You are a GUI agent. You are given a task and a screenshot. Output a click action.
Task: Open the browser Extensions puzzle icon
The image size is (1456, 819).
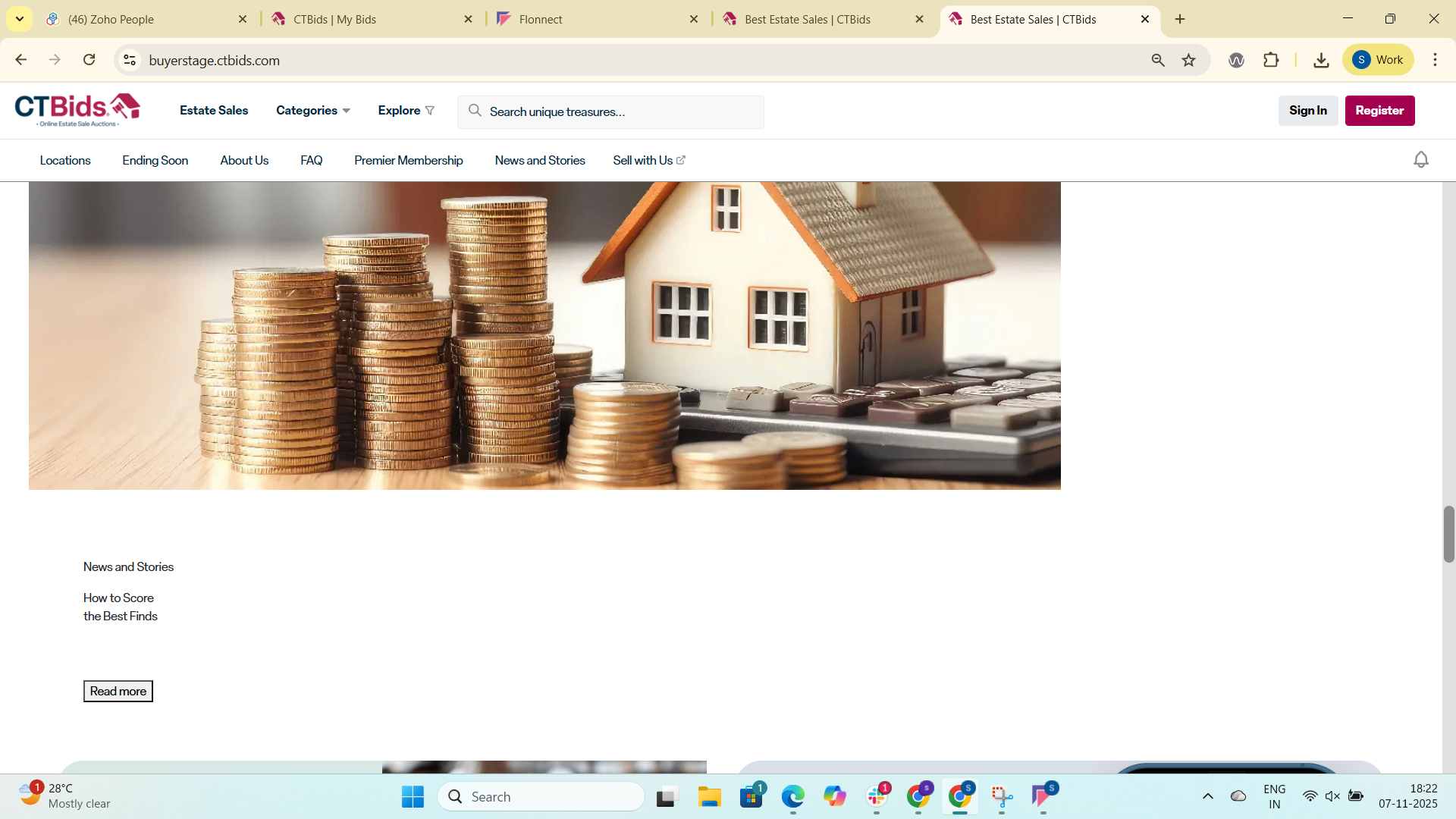pyautogui.click(x=1271, y=60)
